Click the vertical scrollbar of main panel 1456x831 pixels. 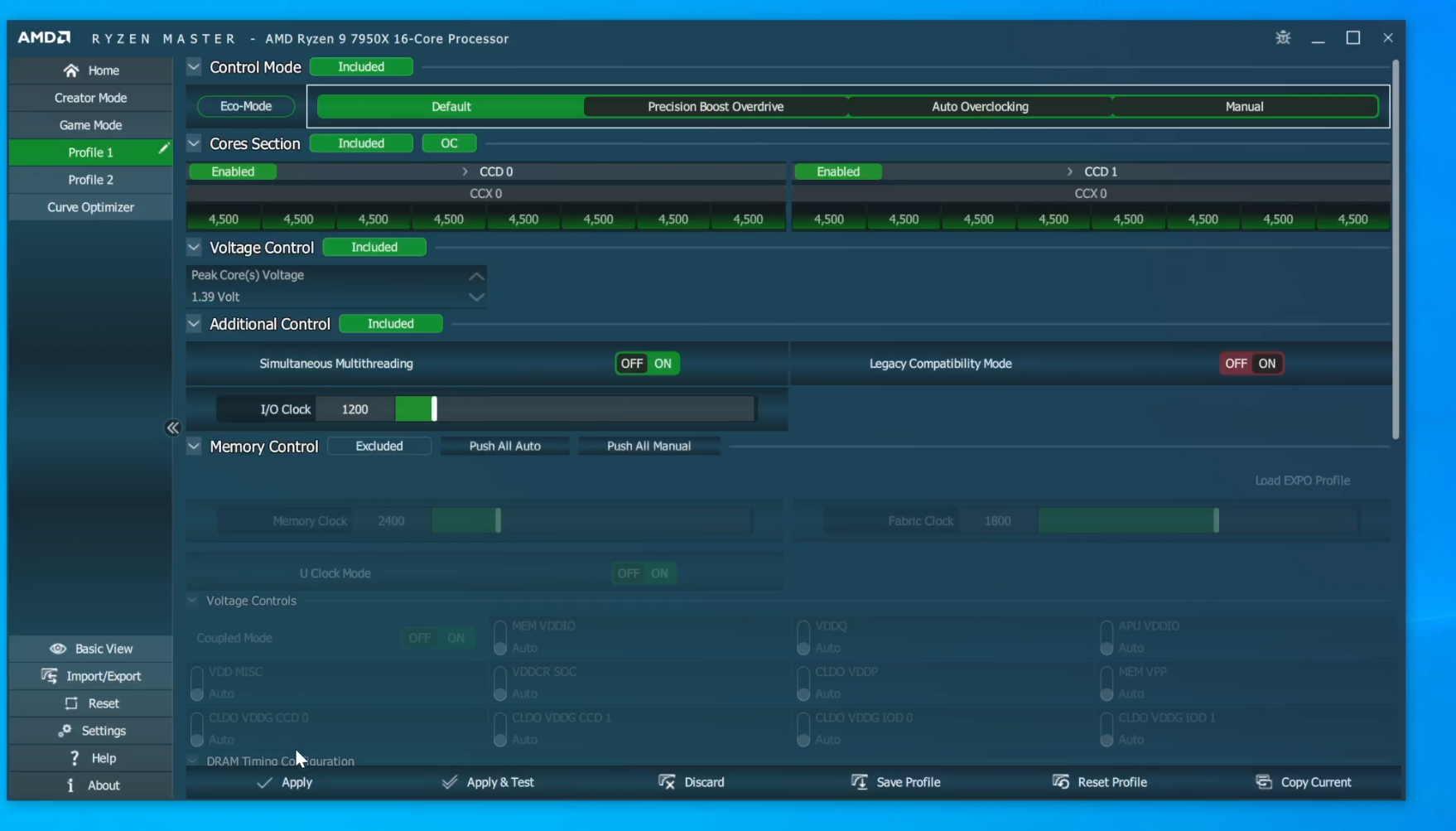1396,249
